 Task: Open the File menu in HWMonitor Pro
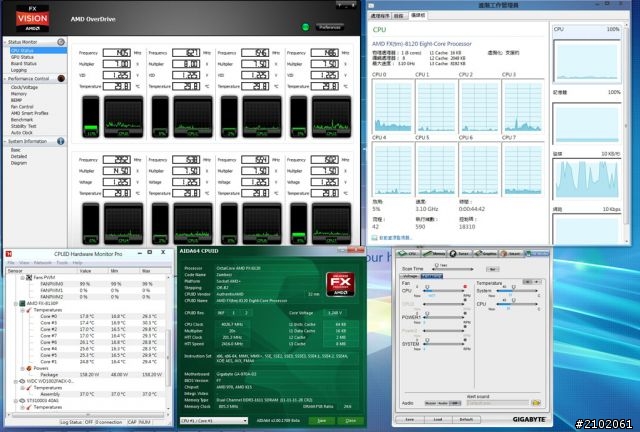[11, 263]
